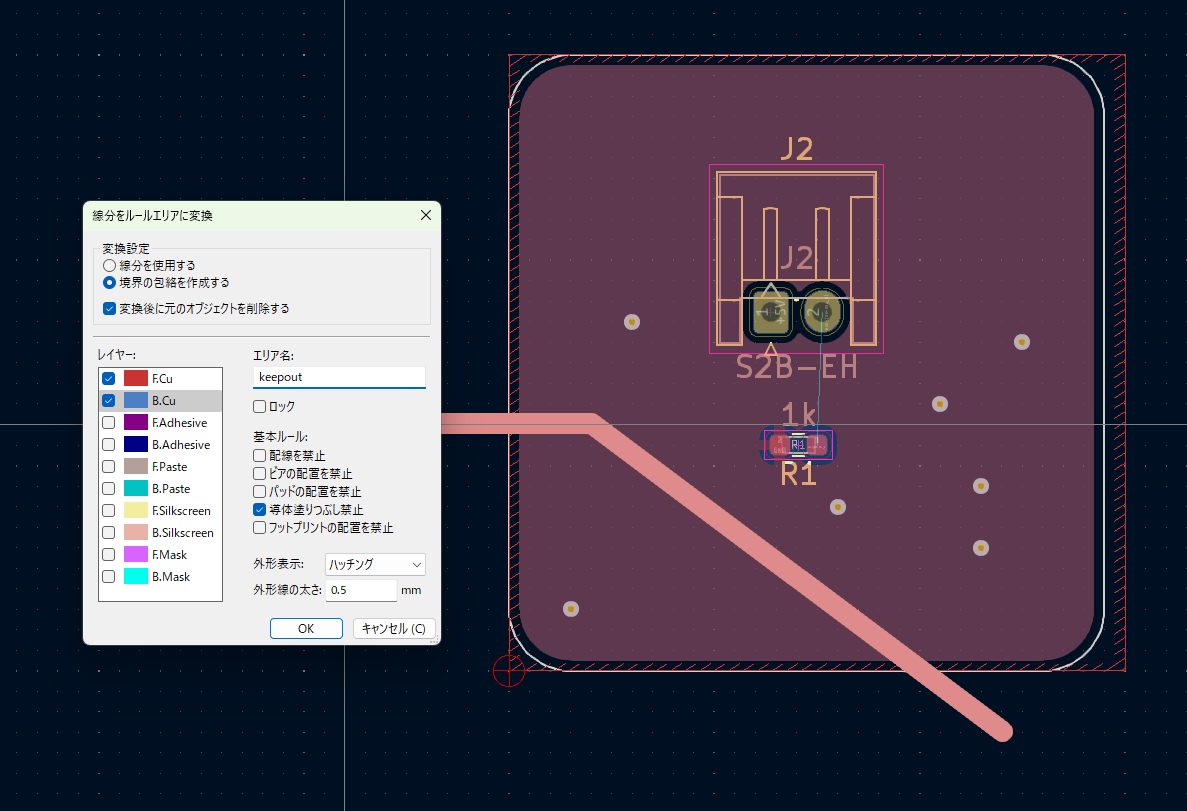Click the F.Mask magenta color swatch

(x=136, y=554)
